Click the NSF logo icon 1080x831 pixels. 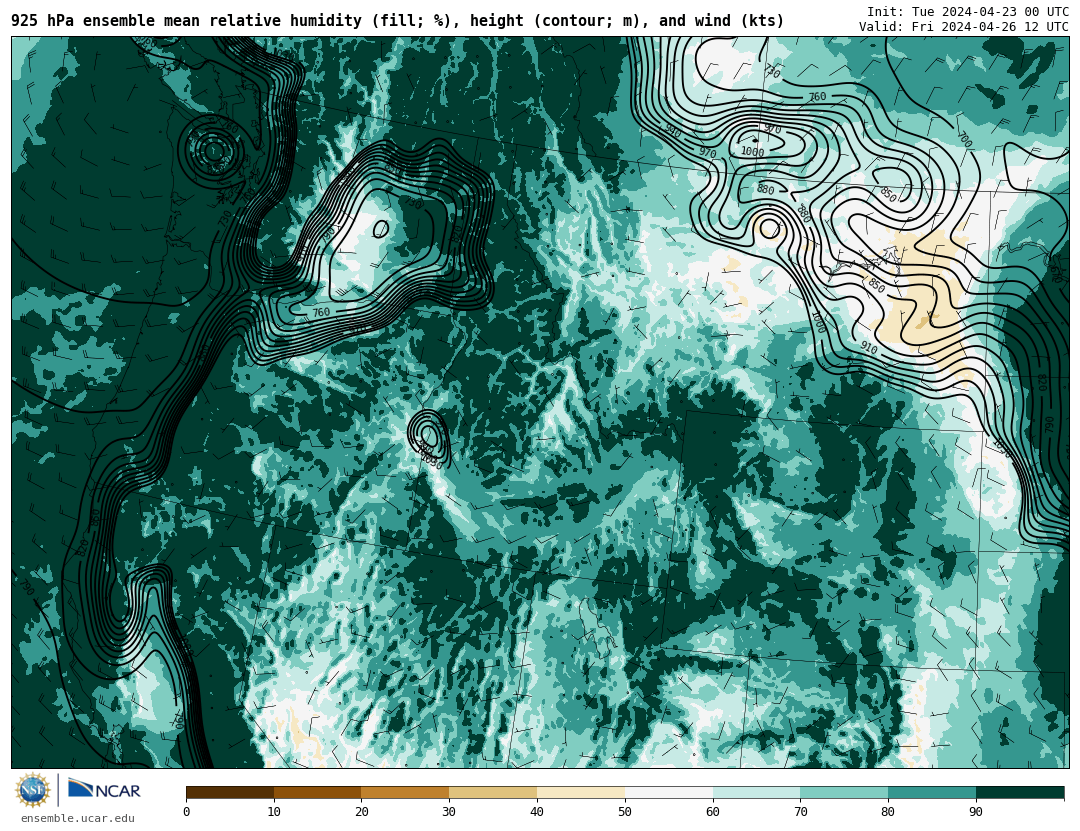click(33, 790)
